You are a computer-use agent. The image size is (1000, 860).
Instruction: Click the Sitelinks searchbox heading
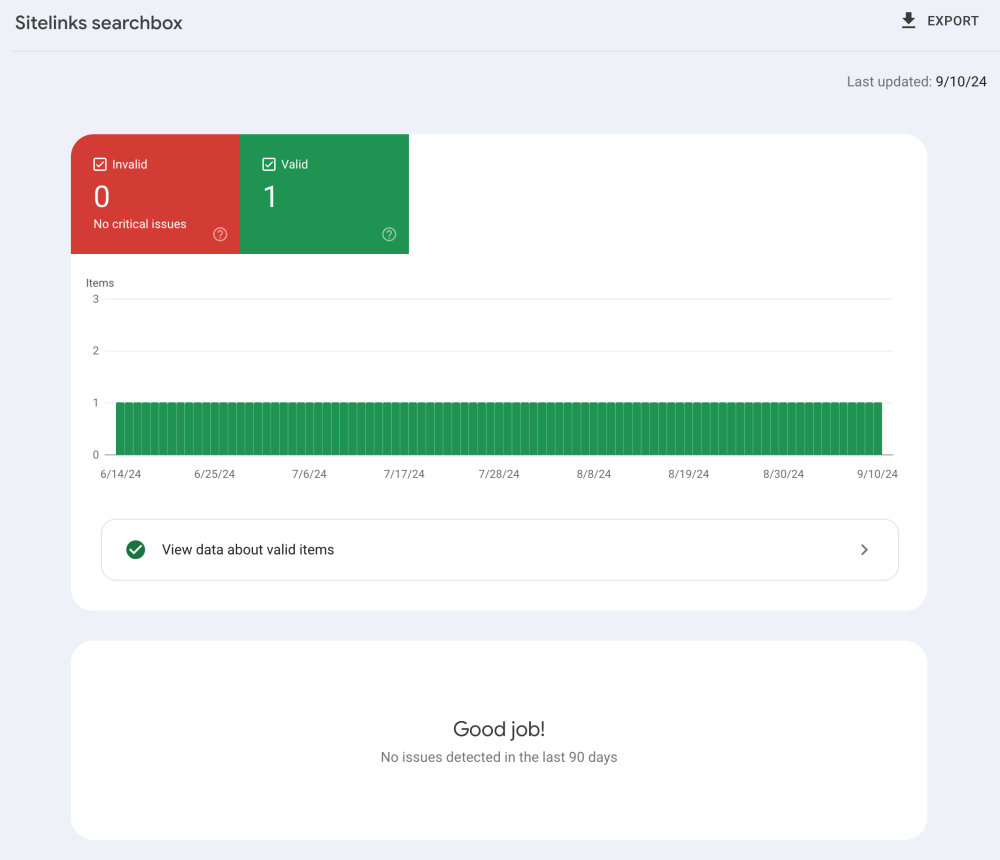(x=99, y=23)
